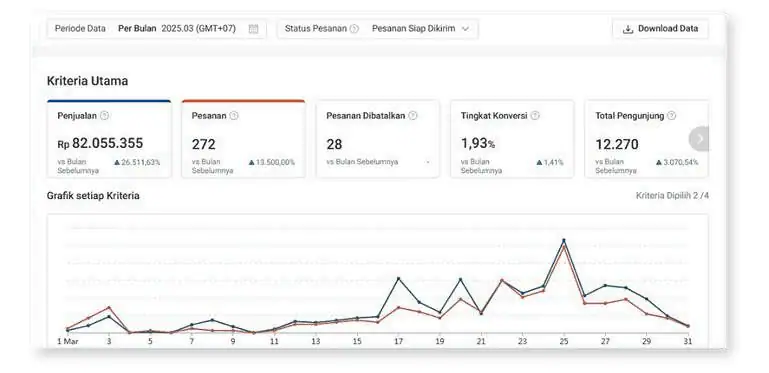
Task: Click info icon beside Total Pengunjung
Action: pyautogui.click(x=671, y=116)
